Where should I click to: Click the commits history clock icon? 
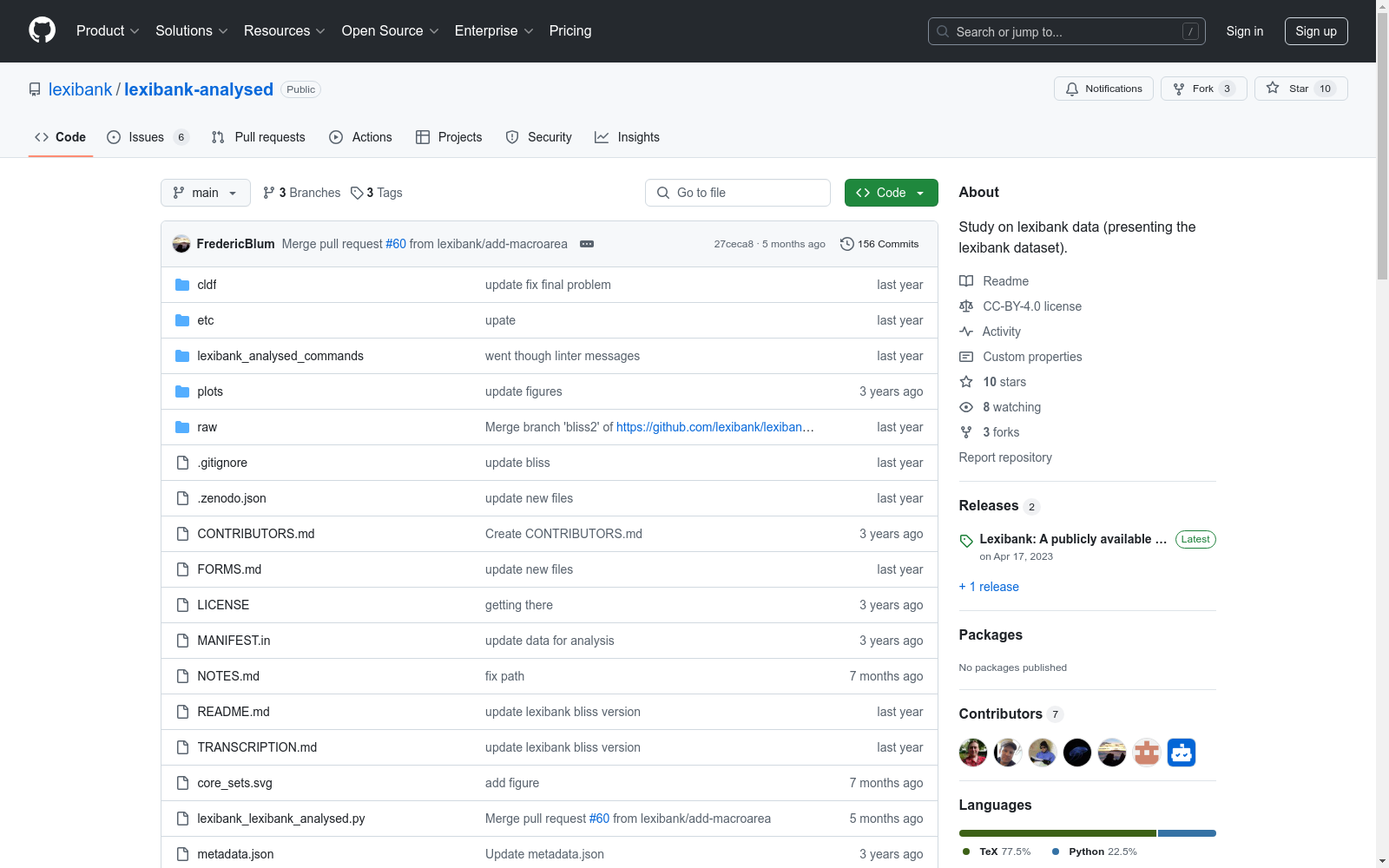click(847, 244)
